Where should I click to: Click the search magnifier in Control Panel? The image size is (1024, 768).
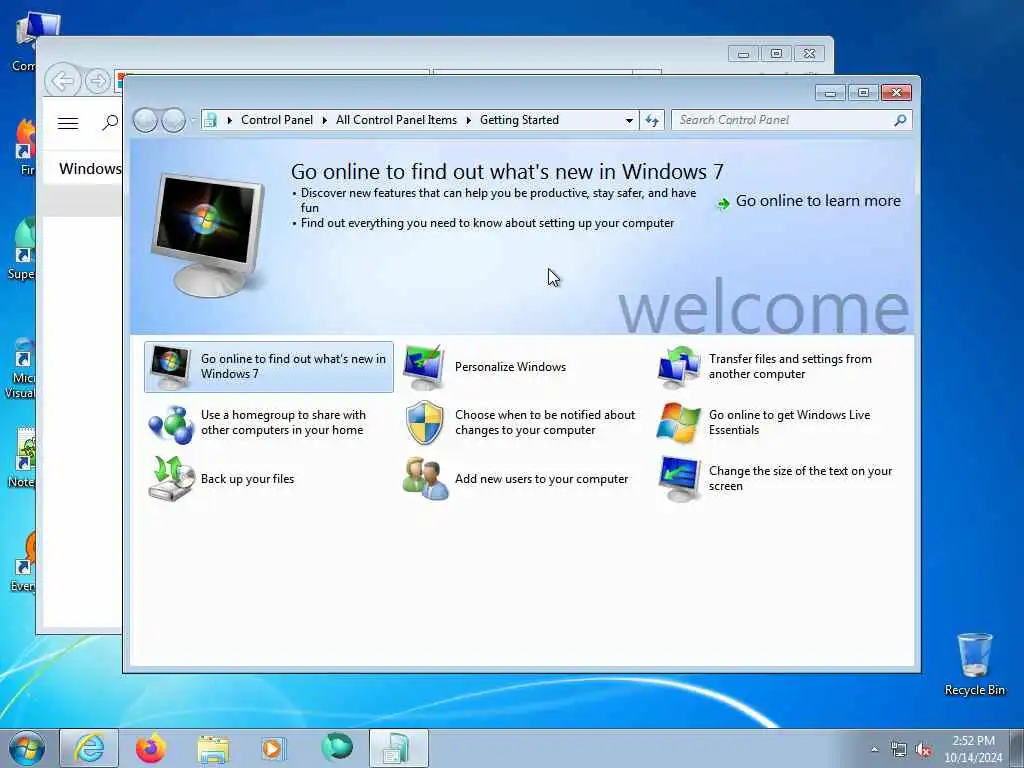tap(900, 120)
